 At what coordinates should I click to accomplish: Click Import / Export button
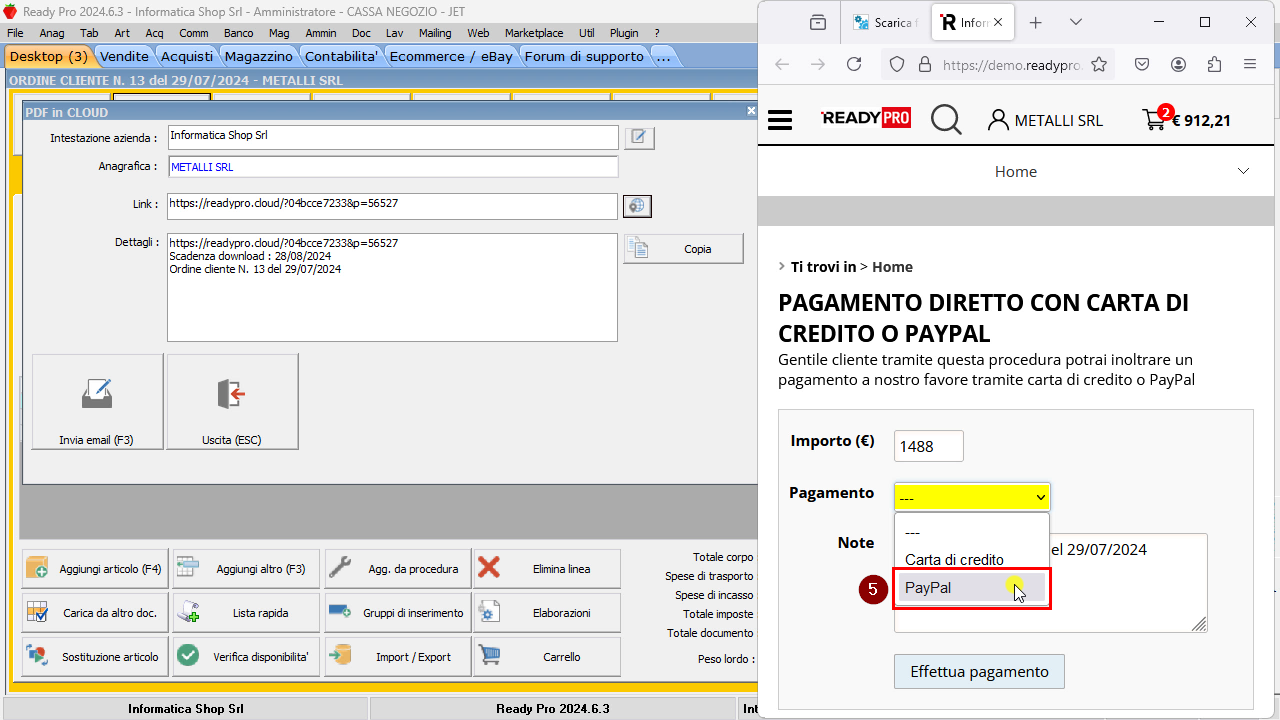pyautogui.click(x=397, y=657)
